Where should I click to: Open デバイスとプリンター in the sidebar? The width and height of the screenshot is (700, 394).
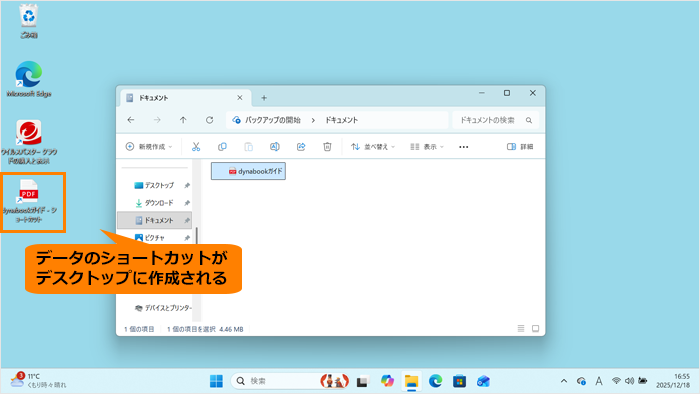[x=163, y=308]
